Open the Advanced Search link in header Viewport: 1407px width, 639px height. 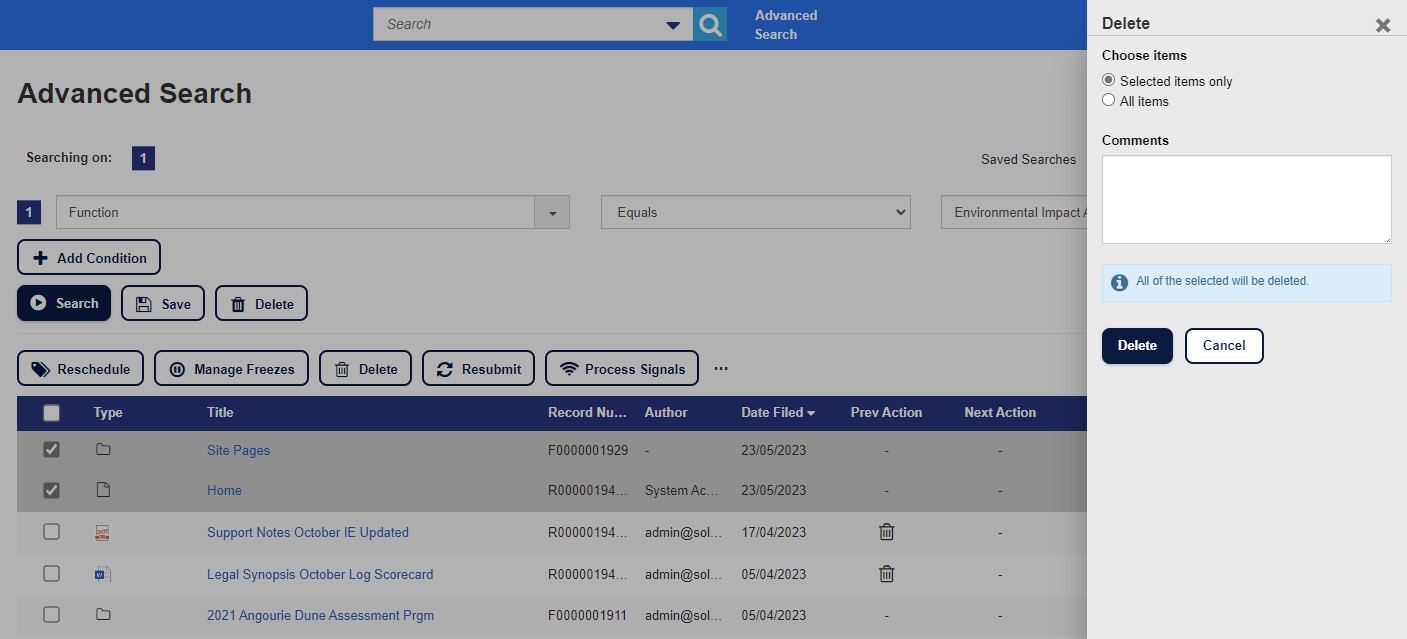[785, 25]
